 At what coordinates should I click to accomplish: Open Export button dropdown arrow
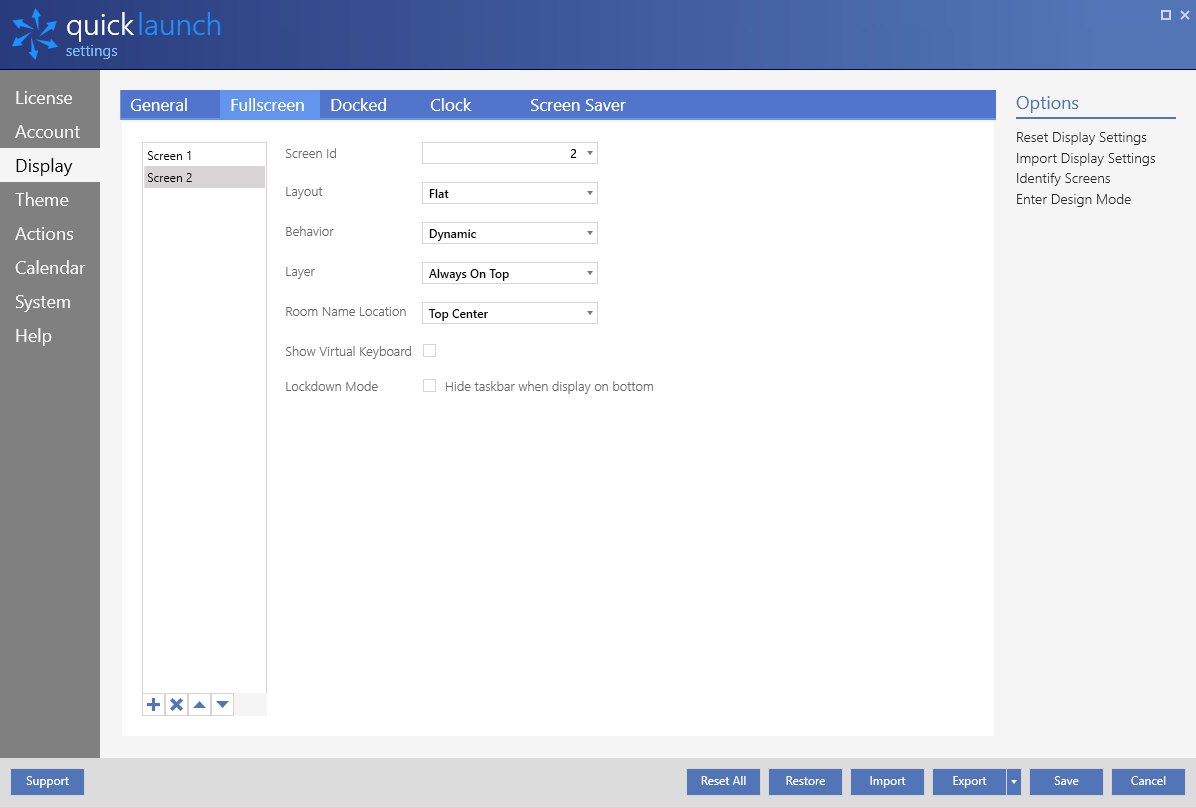1014,781
